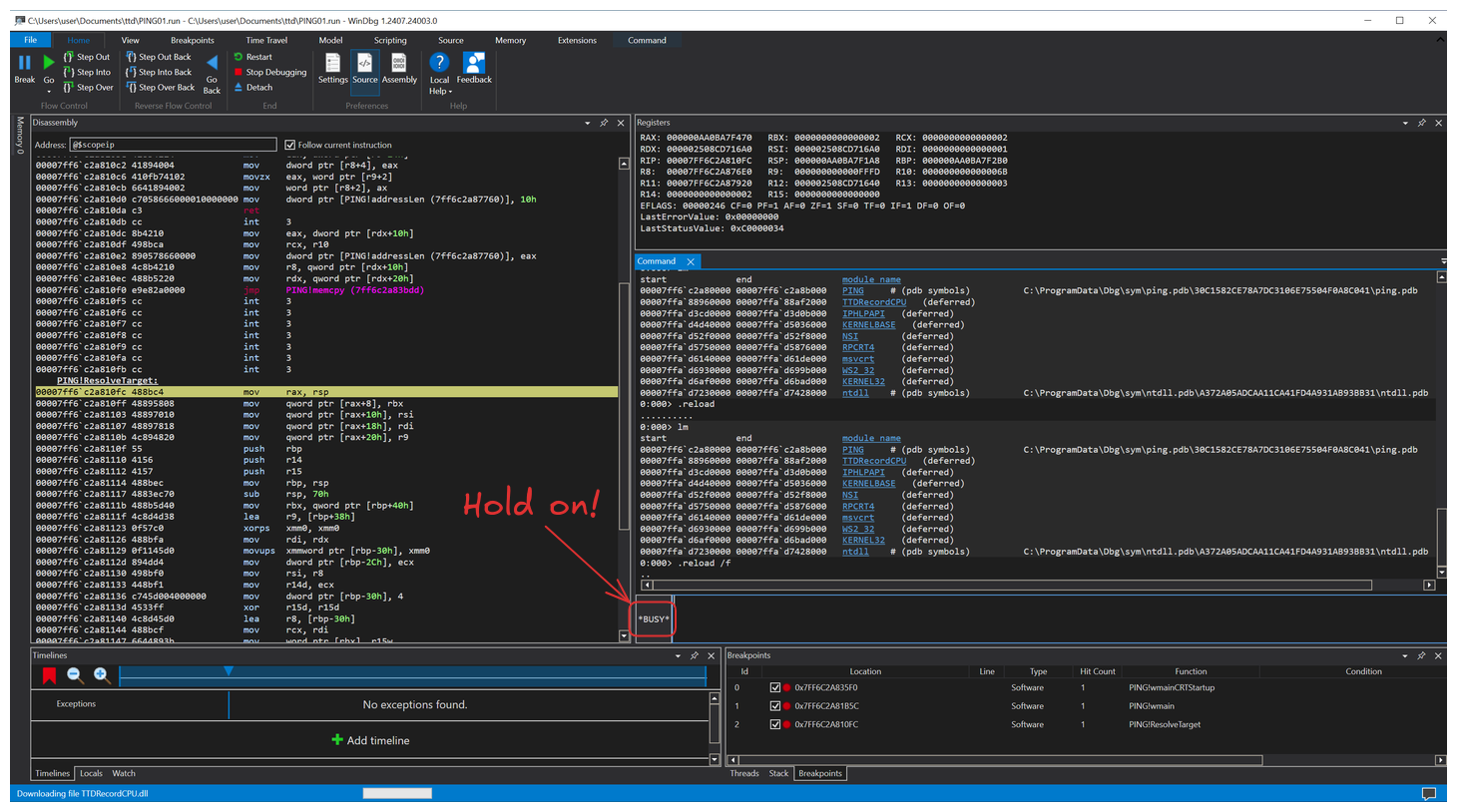Click the first TTDRecordCPU module link

coord(874,302)
